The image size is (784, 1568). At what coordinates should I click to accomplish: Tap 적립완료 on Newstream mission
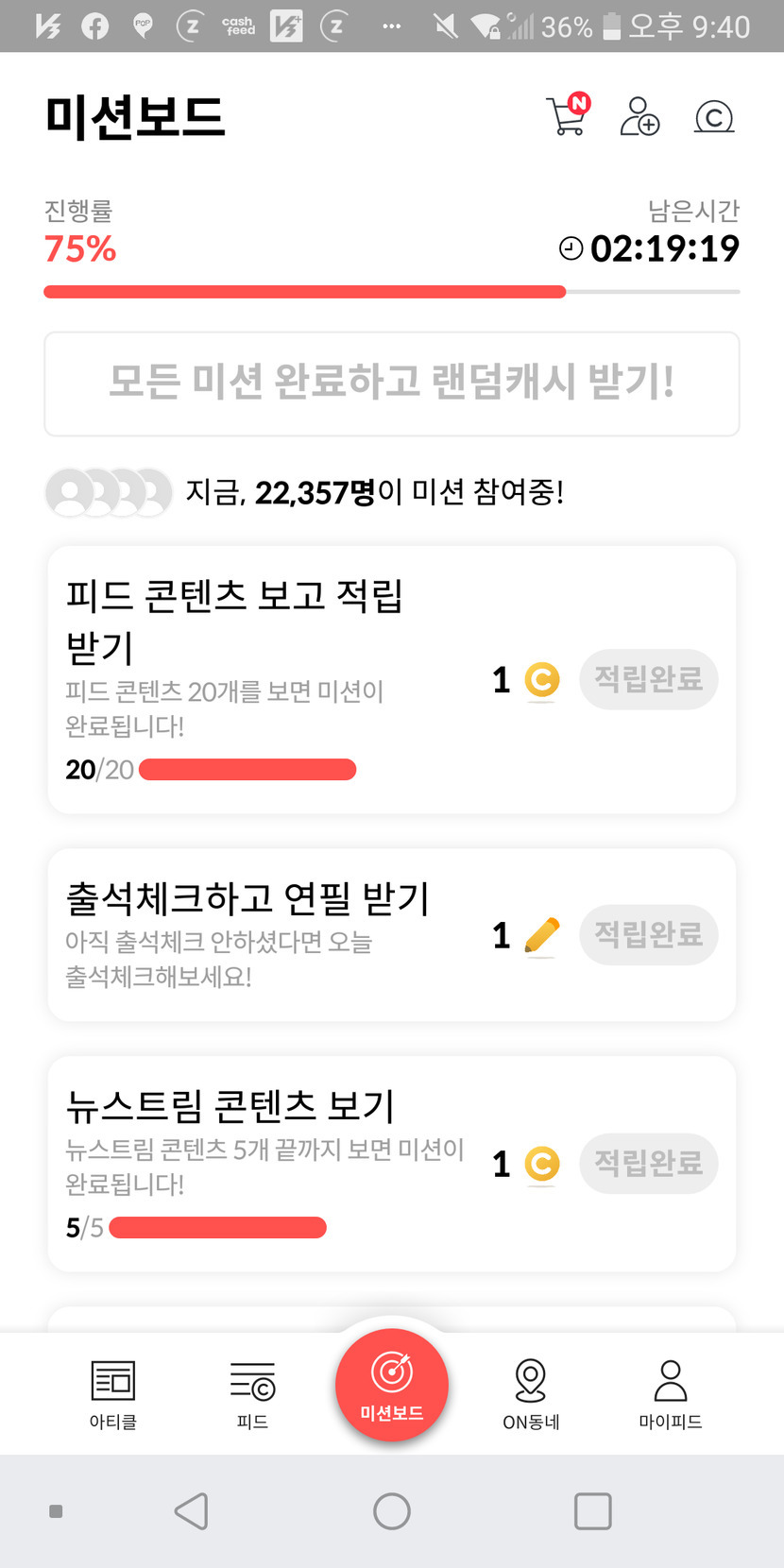pos(649,1164)
